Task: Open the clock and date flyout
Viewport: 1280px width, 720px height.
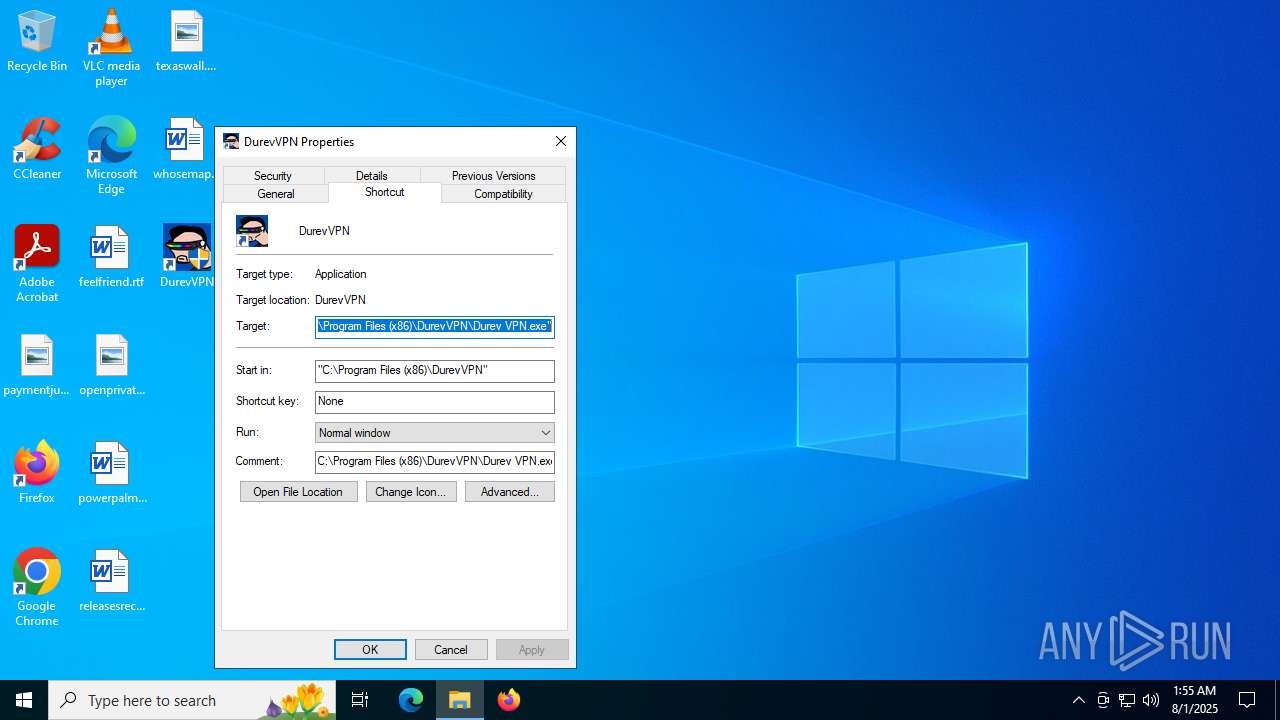Action: 1194,700
